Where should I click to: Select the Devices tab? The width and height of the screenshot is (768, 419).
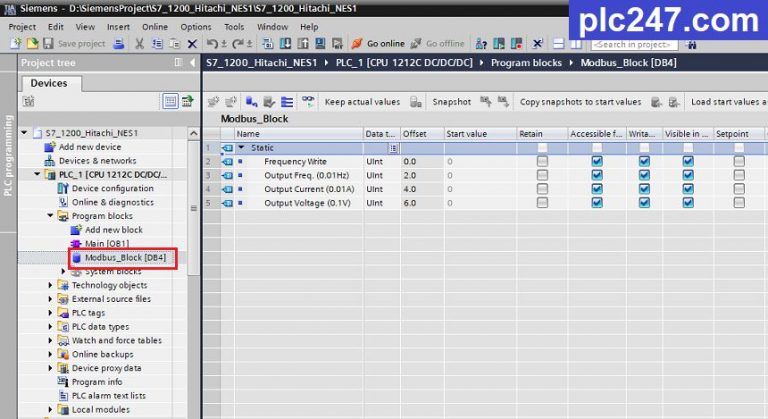(49, 83)
